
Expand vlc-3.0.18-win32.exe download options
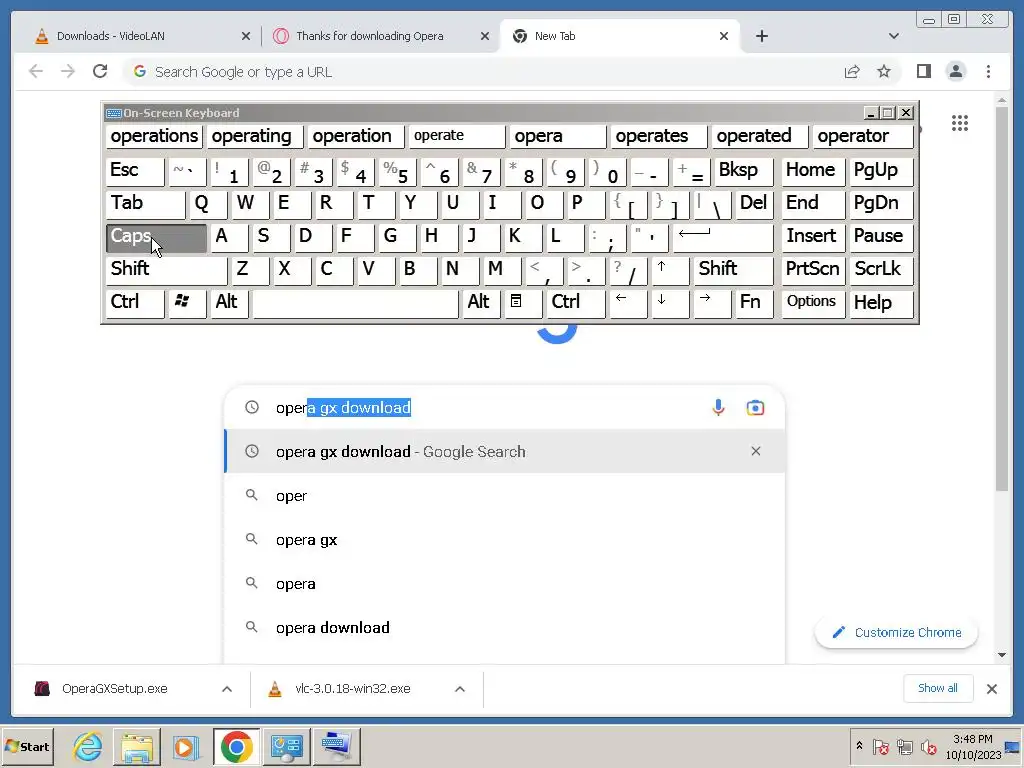tap(460, 689)
